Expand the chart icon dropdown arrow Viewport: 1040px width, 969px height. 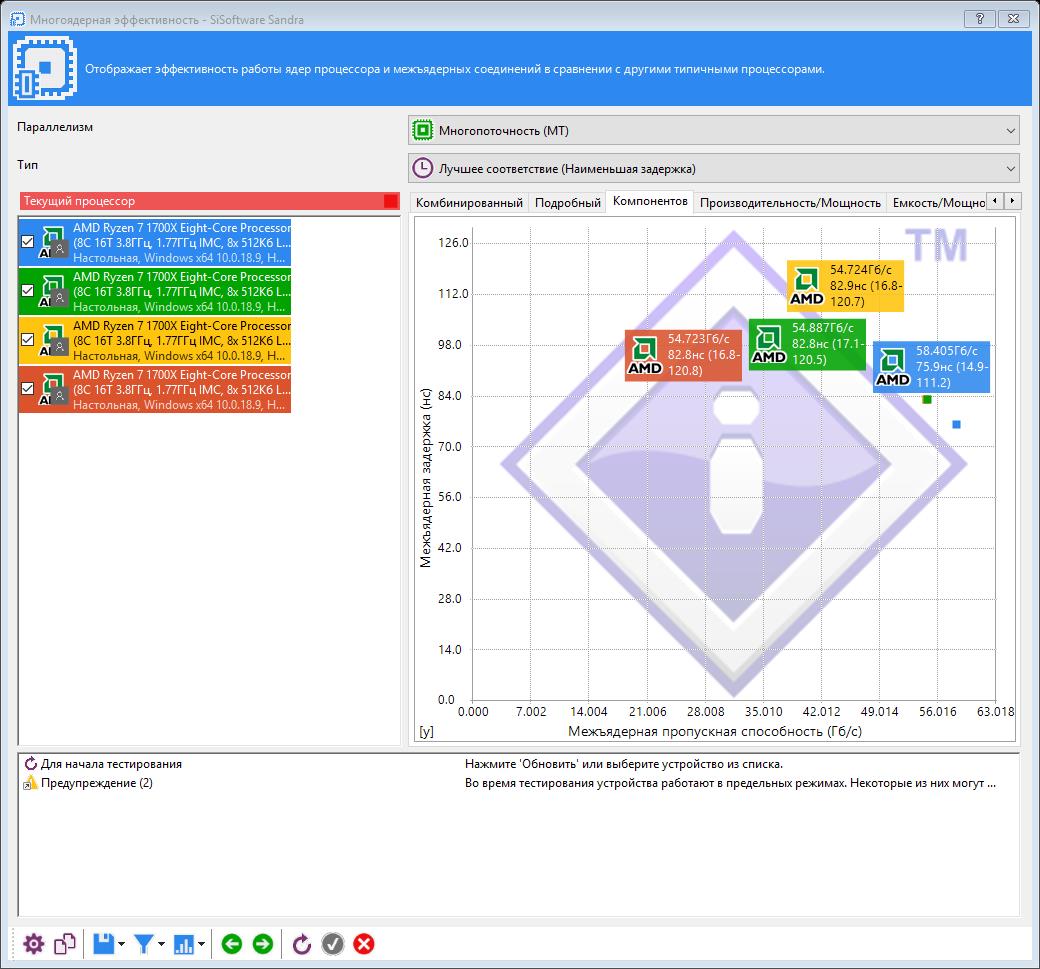(x=201, y=944)
